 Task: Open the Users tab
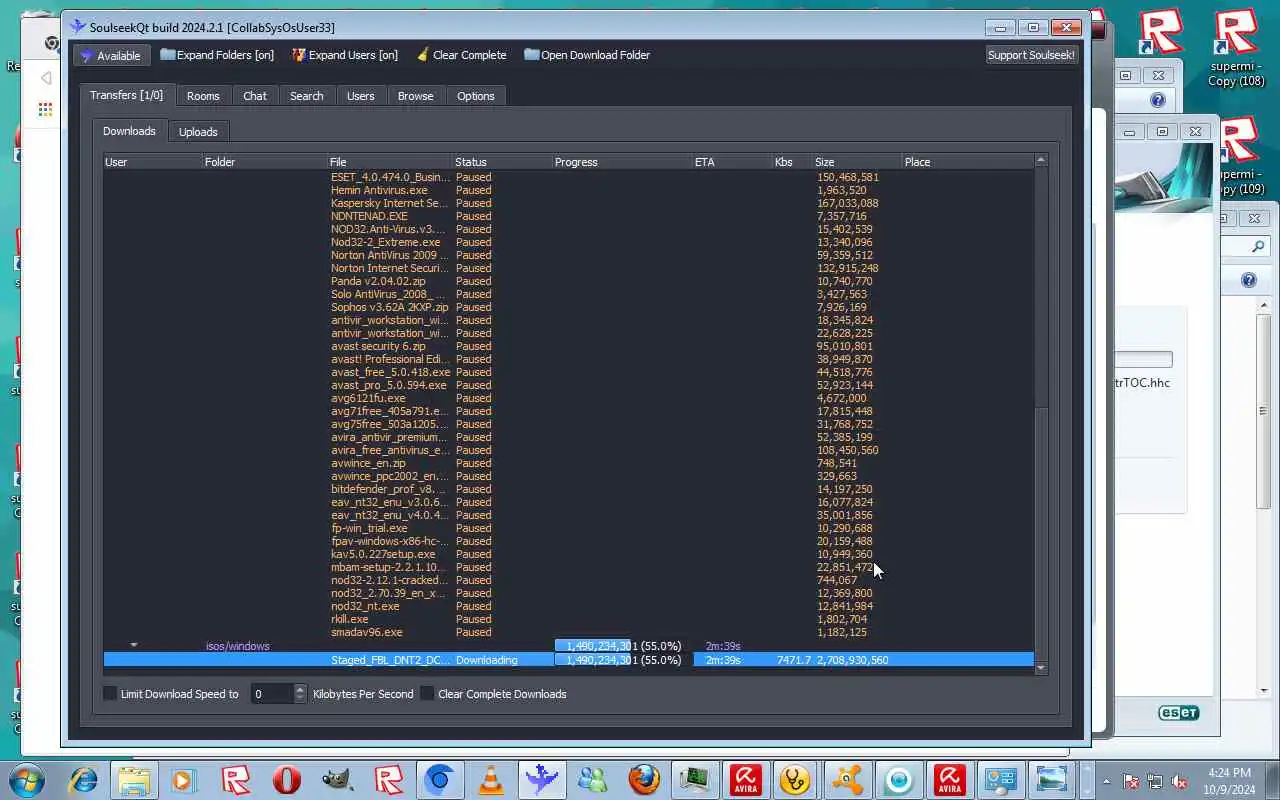(x=361, y=96)
